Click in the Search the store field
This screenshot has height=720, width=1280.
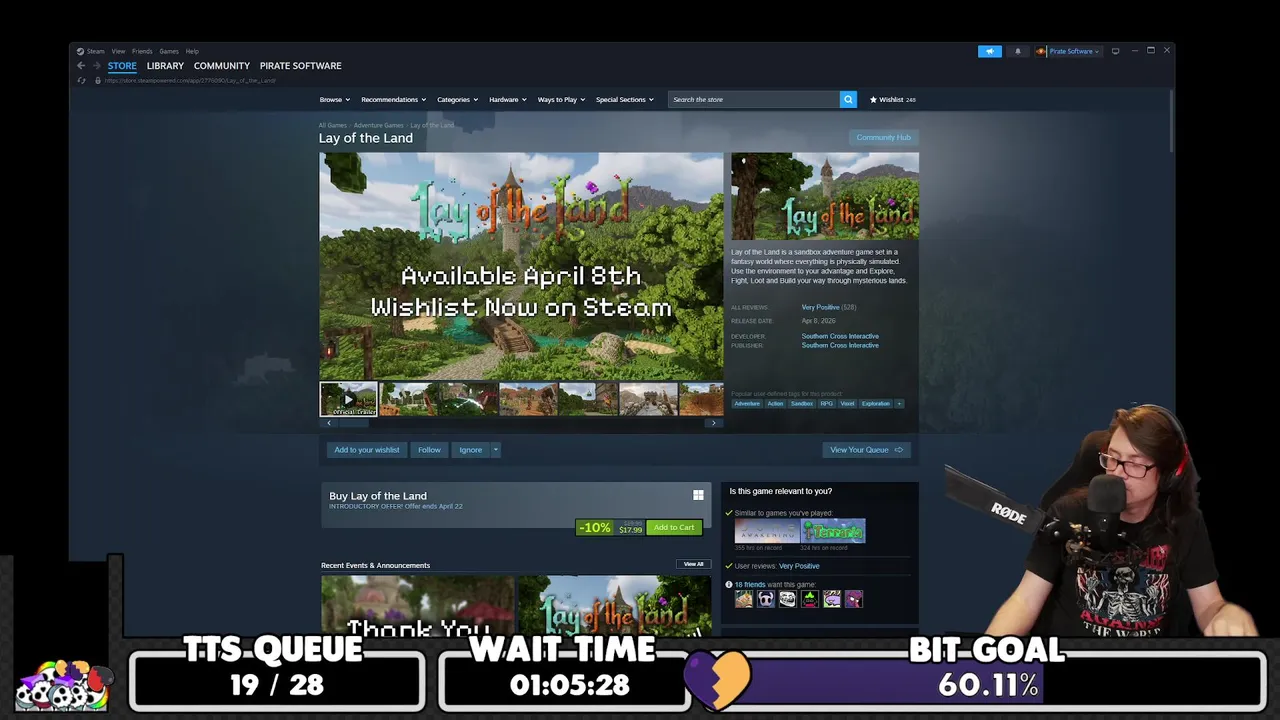tap(754, 99)
